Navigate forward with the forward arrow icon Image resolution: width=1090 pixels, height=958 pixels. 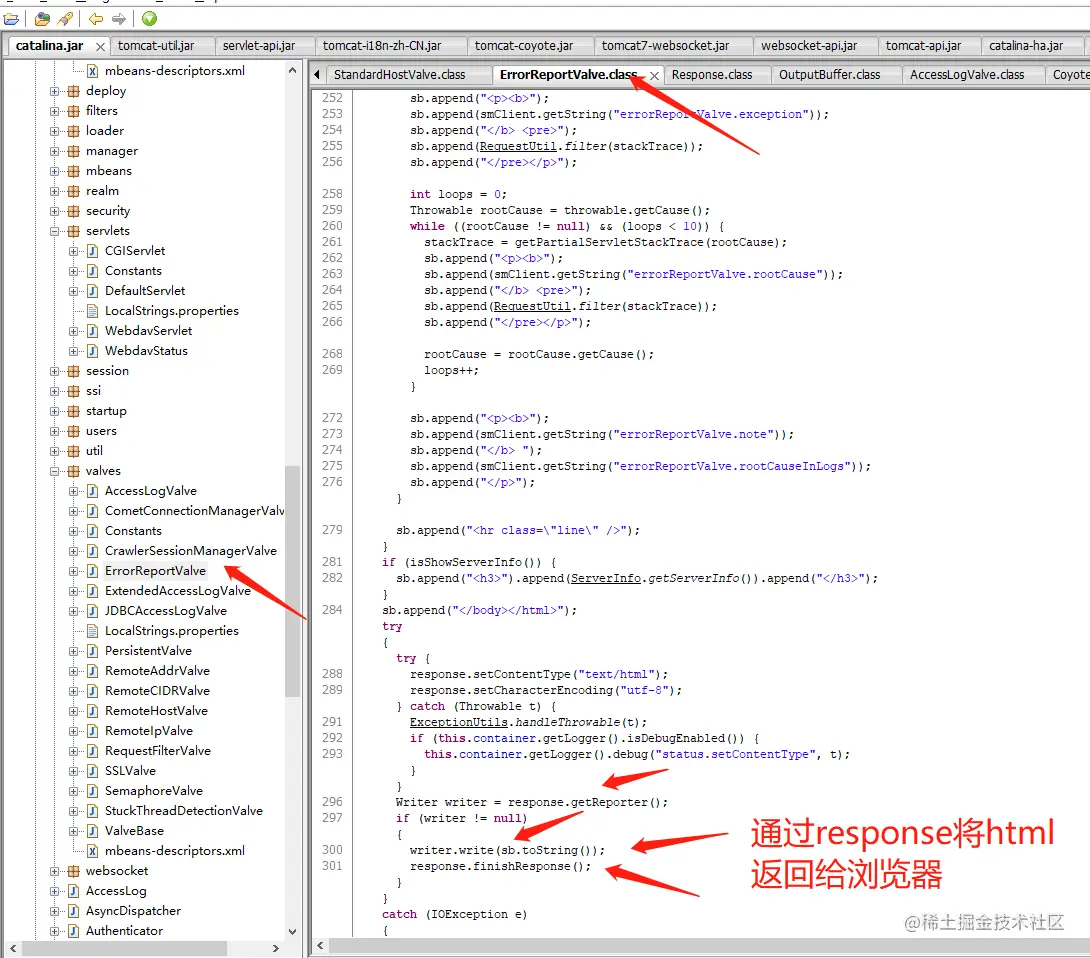pyautogui.click(x=118, y=18)
